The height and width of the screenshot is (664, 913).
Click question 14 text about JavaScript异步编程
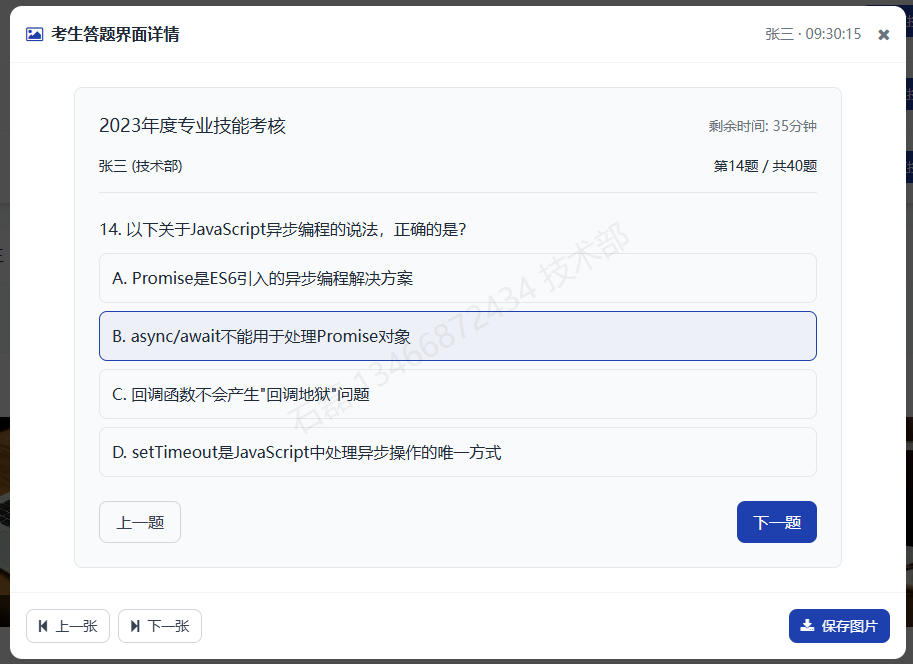tap(283, 229)
